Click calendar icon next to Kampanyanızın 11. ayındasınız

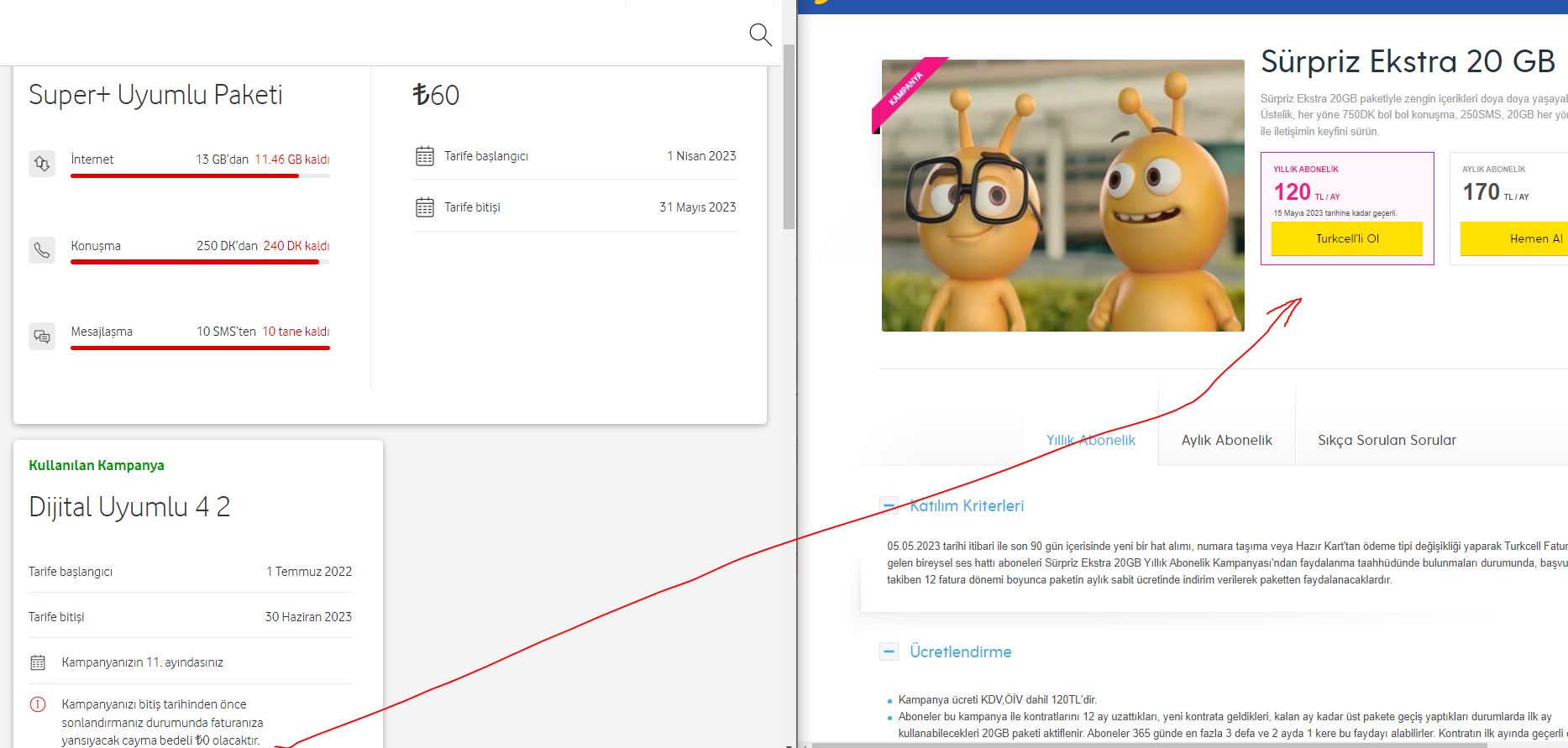38,662
